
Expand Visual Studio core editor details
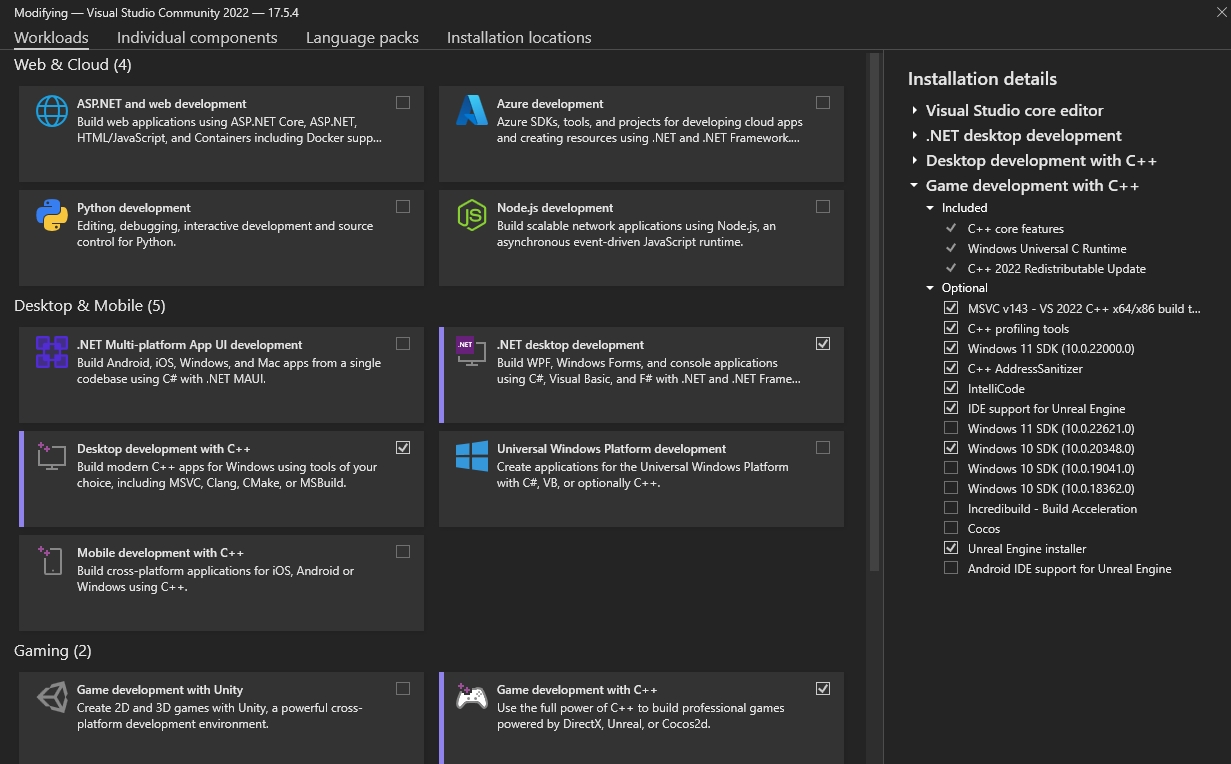pos(914,110)
